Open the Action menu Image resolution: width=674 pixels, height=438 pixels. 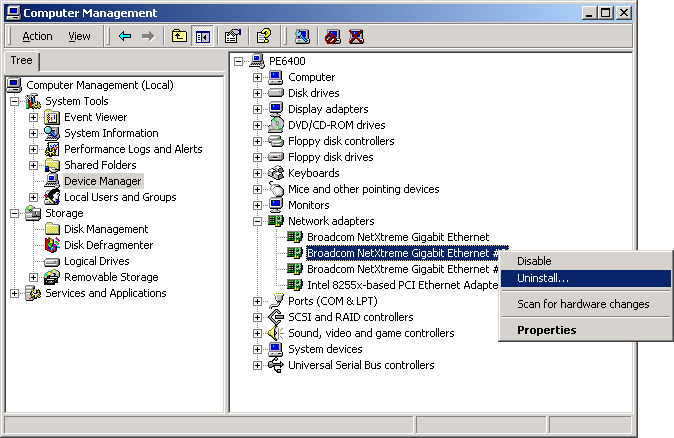(x=37, y=37)
